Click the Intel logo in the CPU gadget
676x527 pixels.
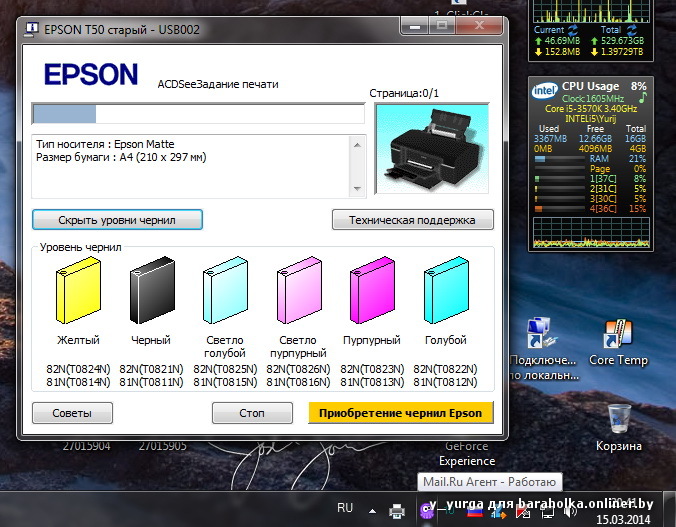coord(545,91)
